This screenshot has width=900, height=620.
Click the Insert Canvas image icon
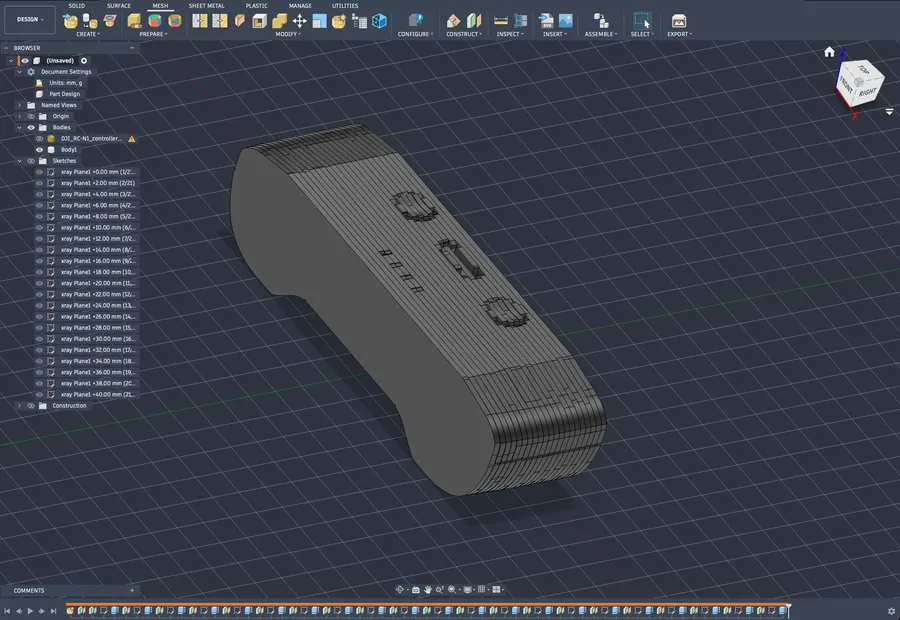click(x=565, y=21)
